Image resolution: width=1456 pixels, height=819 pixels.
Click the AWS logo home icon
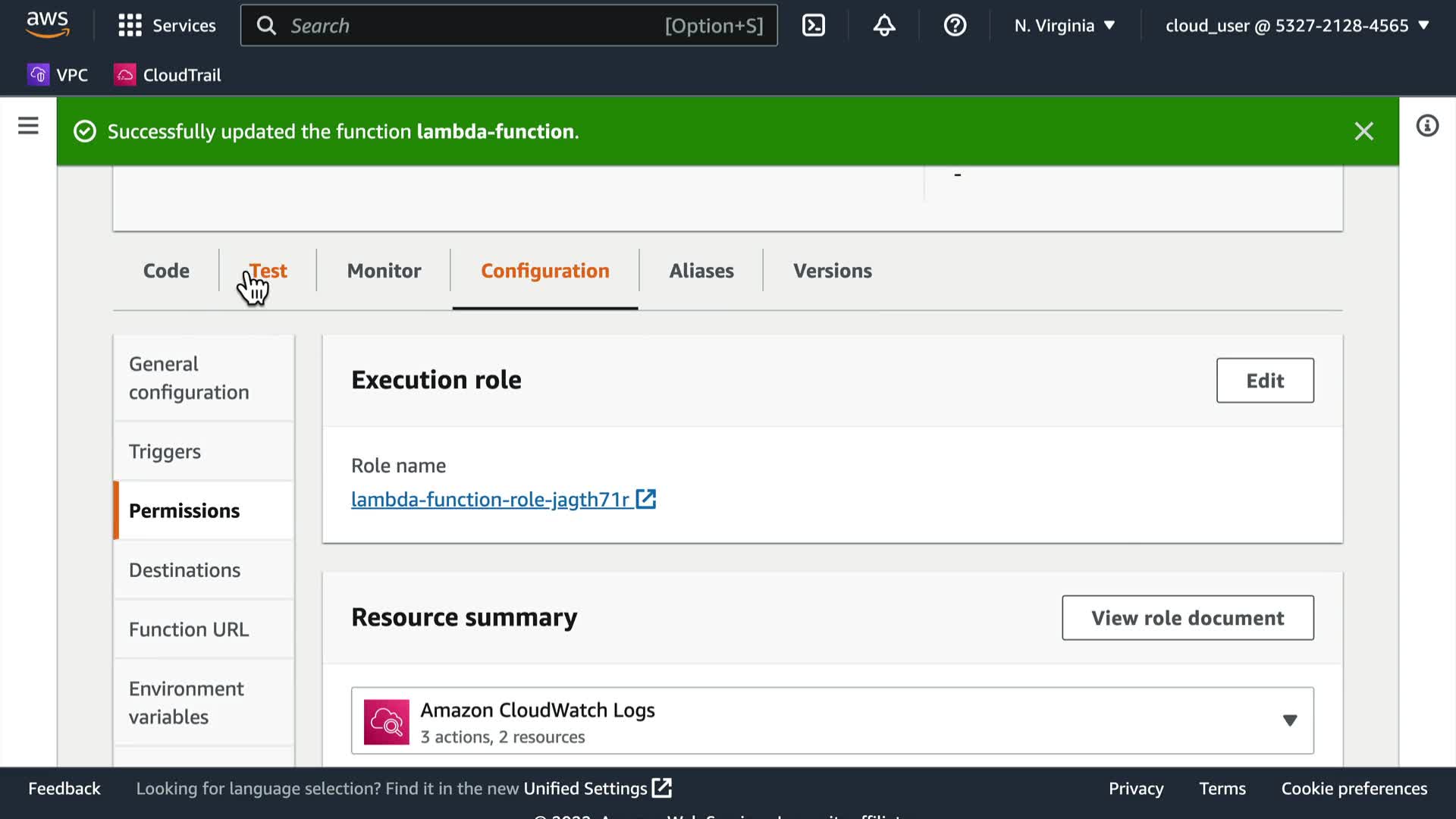(x=47, y=24)
